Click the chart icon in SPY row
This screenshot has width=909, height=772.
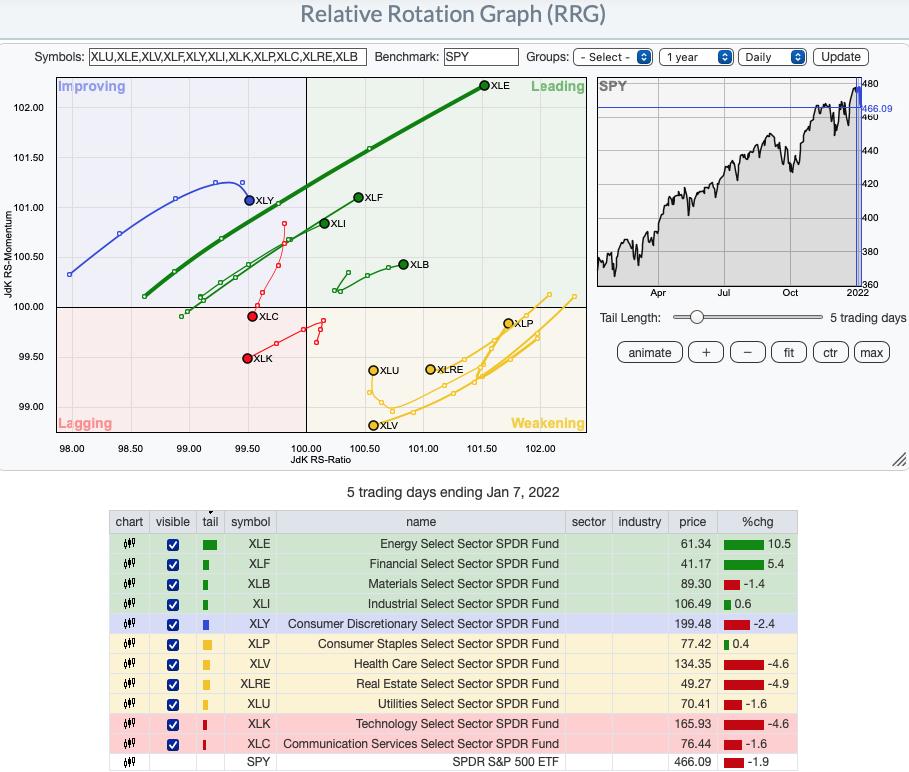click(x=129, y=764)
